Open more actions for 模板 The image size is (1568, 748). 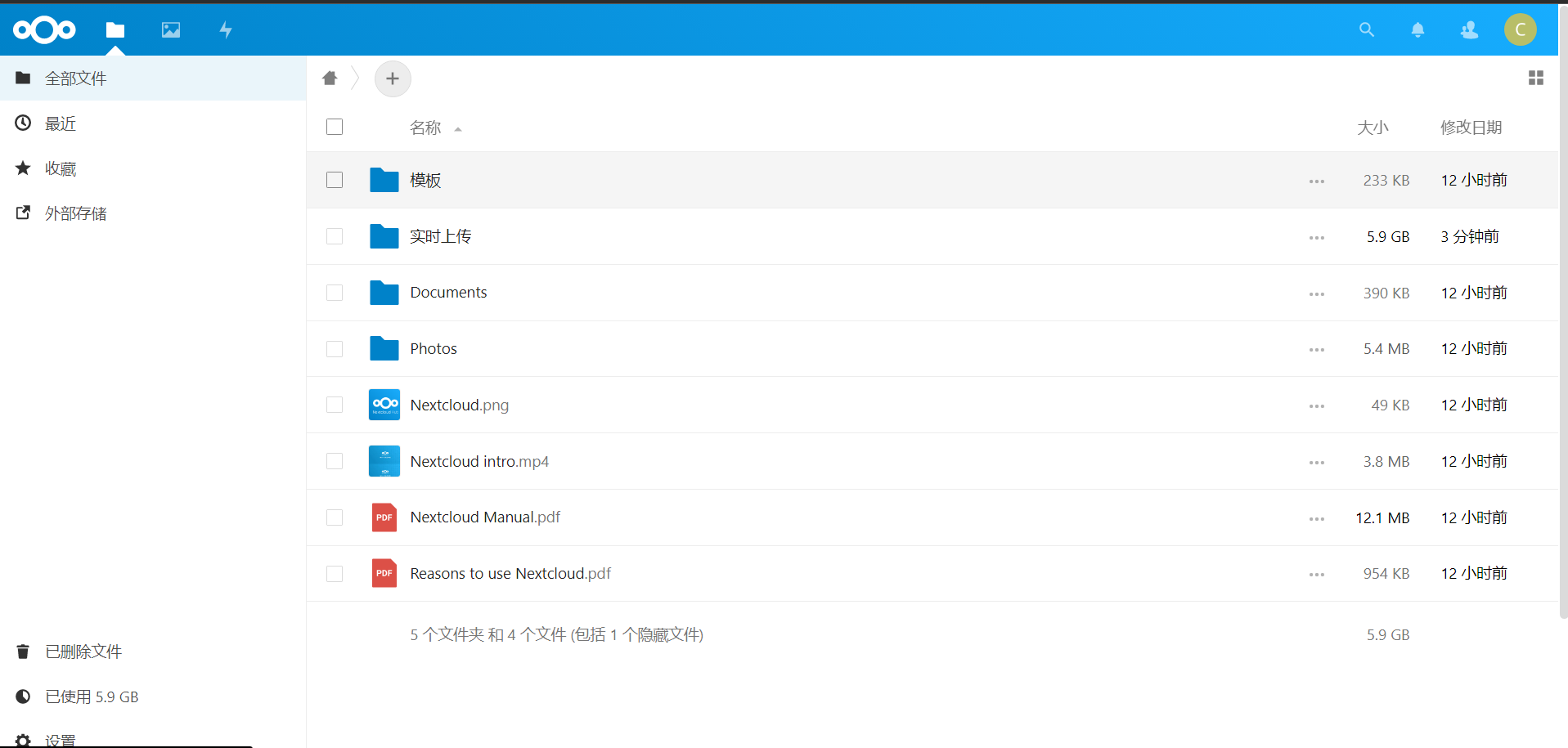[x=1316, y=181]
